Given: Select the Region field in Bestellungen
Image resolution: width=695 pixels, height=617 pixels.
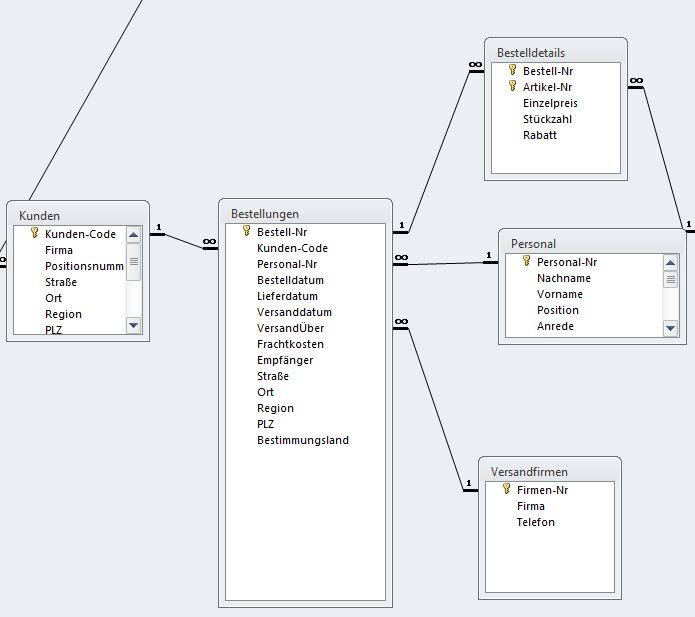Looking at the screenshot, I should point(275,408).
